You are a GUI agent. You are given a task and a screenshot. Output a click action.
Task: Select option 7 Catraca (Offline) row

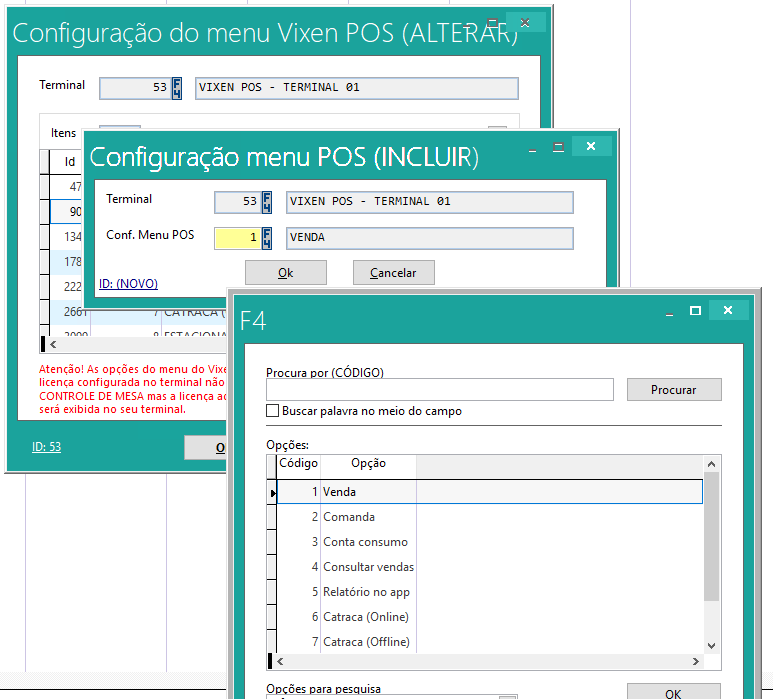pyautogui.click(x=490, y=642)
